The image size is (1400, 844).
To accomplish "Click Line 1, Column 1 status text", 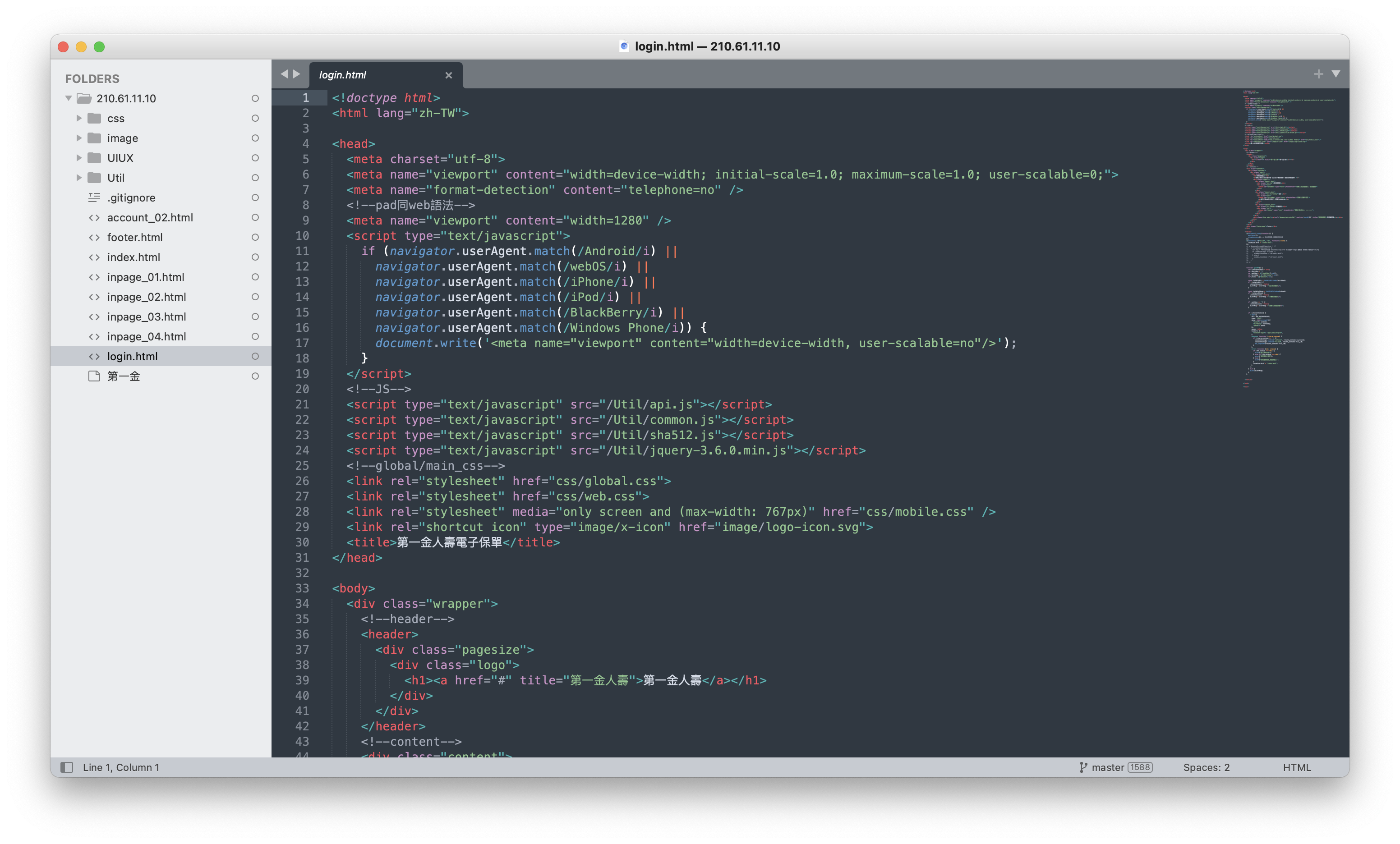I will coord(121,767).
